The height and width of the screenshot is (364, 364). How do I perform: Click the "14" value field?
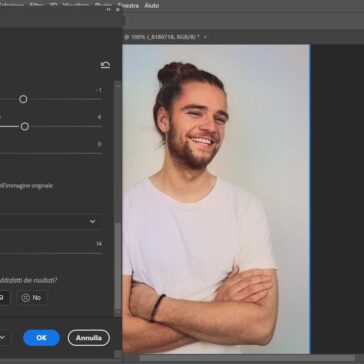pyautogui.click(x=99, y=244)
